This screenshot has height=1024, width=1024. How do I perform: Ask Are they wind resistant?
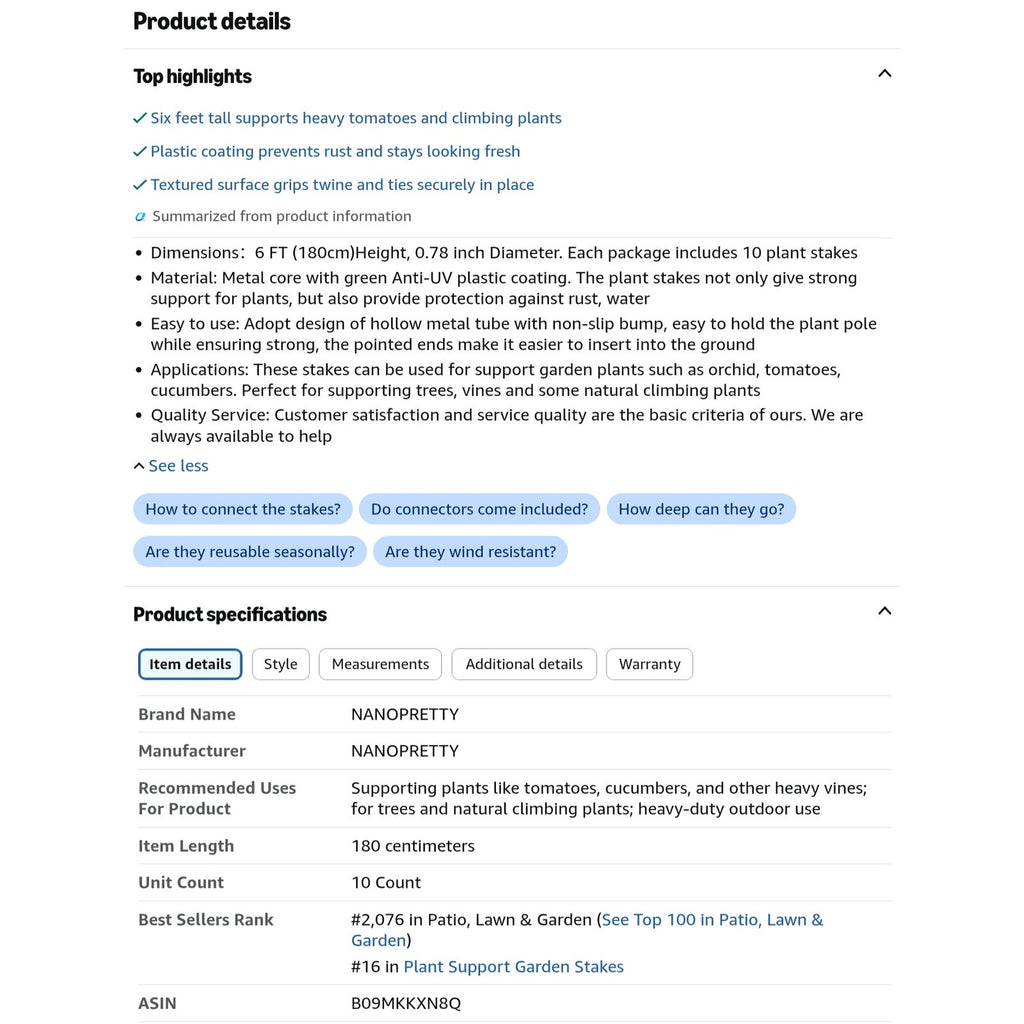click(470, 552)
